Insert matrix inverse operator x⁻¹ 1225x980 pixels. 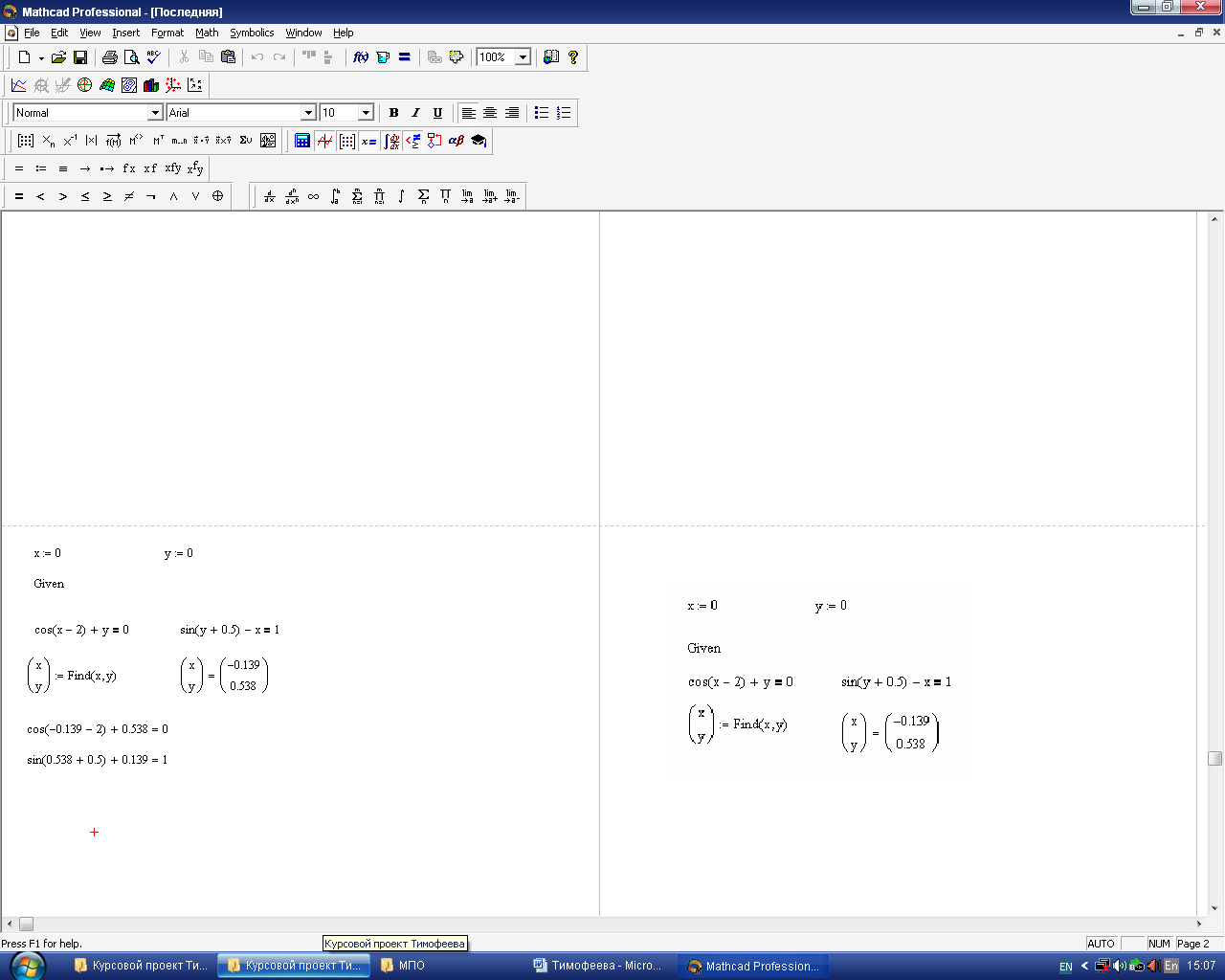[x=70, y=141]
